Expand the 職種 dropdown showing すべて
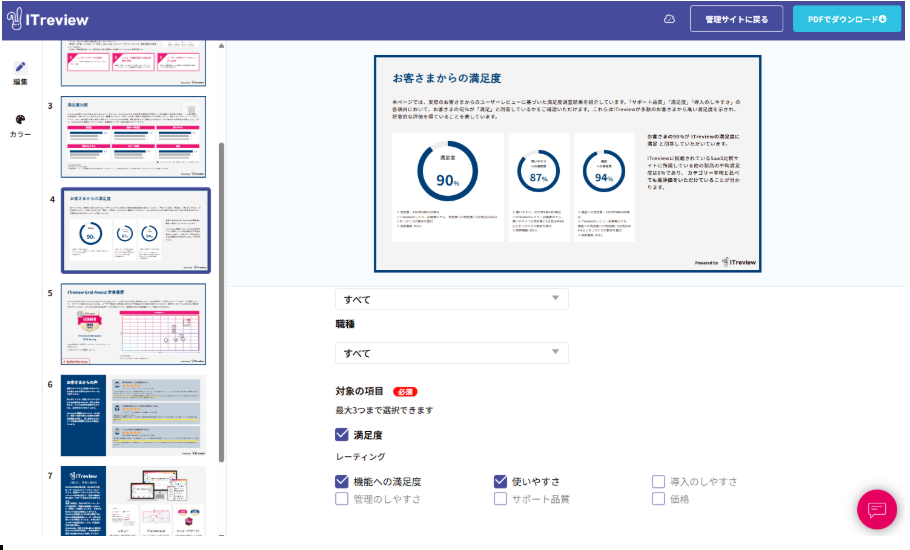This screenshot has height=550, width=910. [x=451, y=353]
